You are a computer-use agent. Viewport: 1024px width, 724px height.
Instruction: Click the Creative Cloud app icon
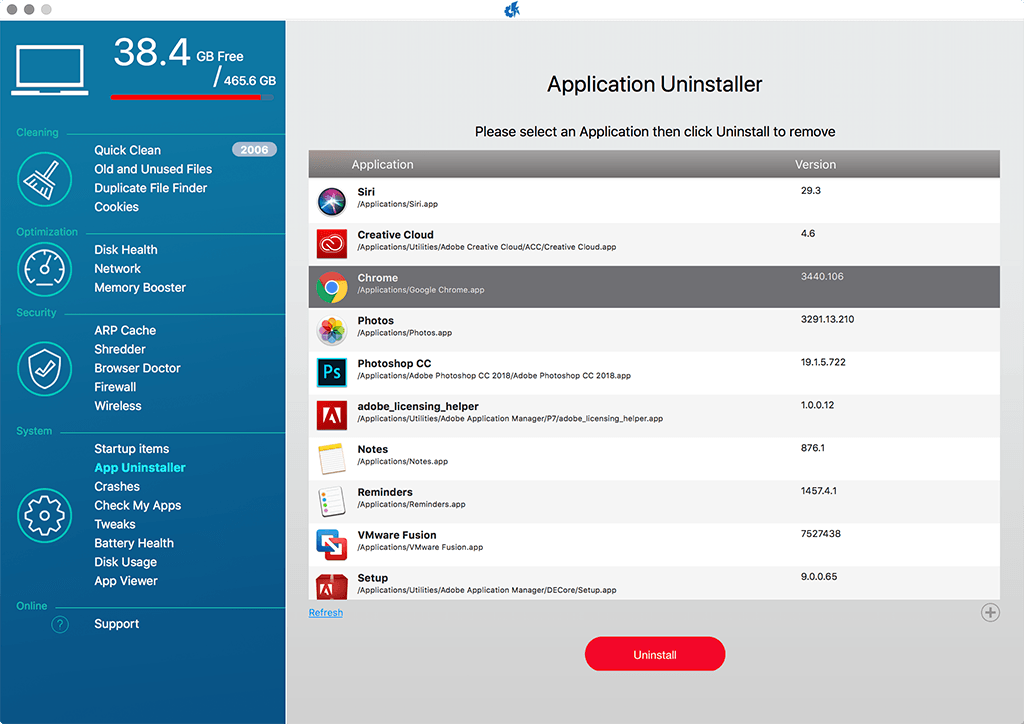click(332, 244)
